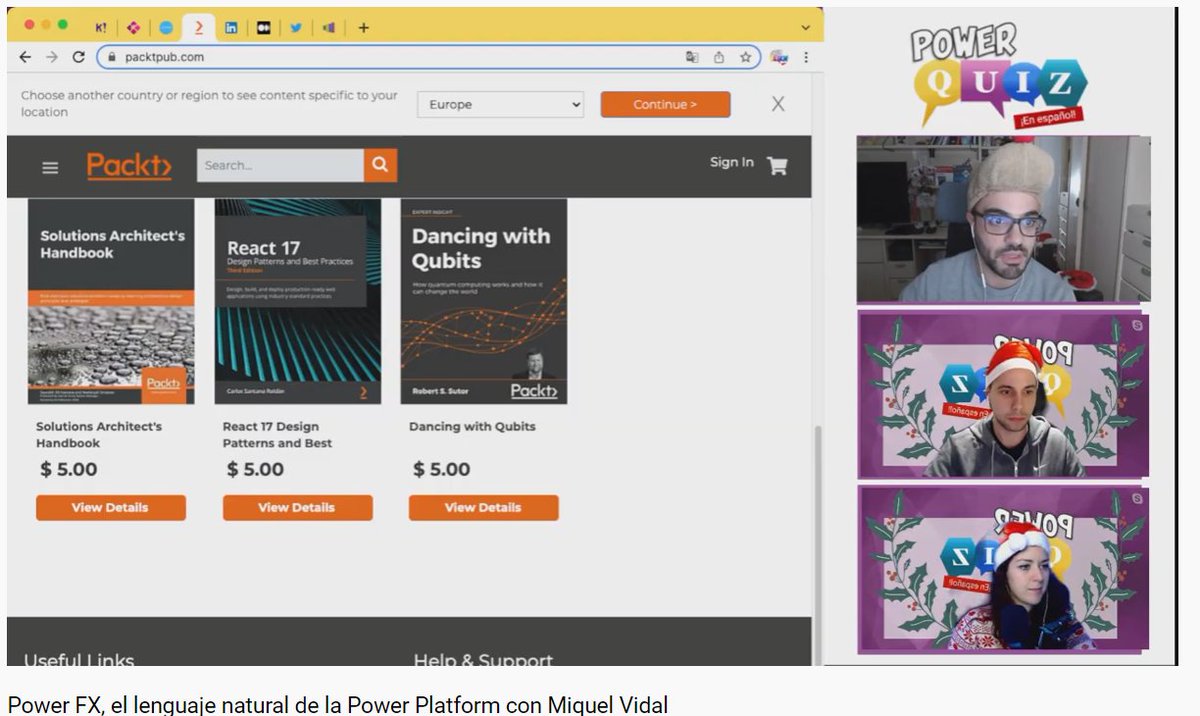Click the Skype icon on bottom webcam
This screenshot has height=716, width=1200.
point(1138,498)
